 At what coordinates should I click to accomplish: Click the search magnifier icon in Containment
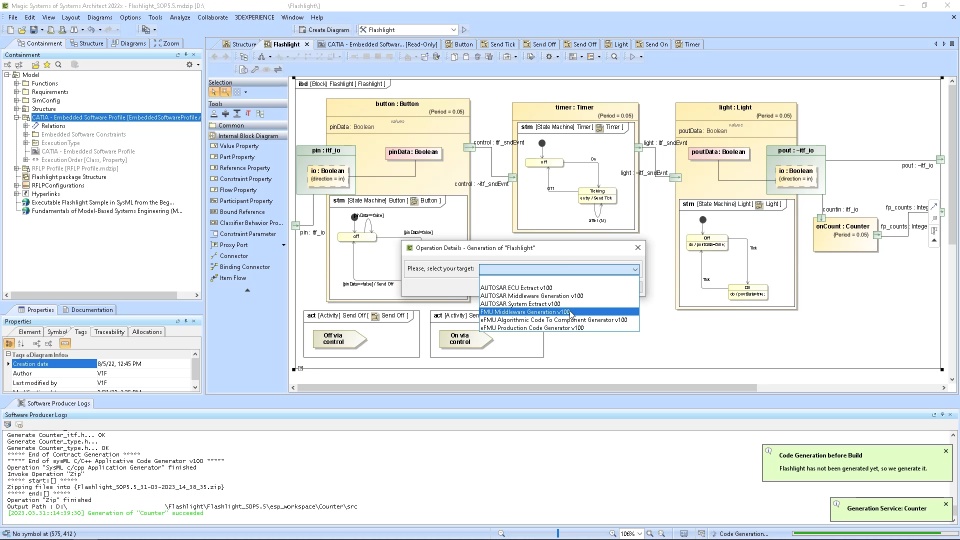pos(58,64)
